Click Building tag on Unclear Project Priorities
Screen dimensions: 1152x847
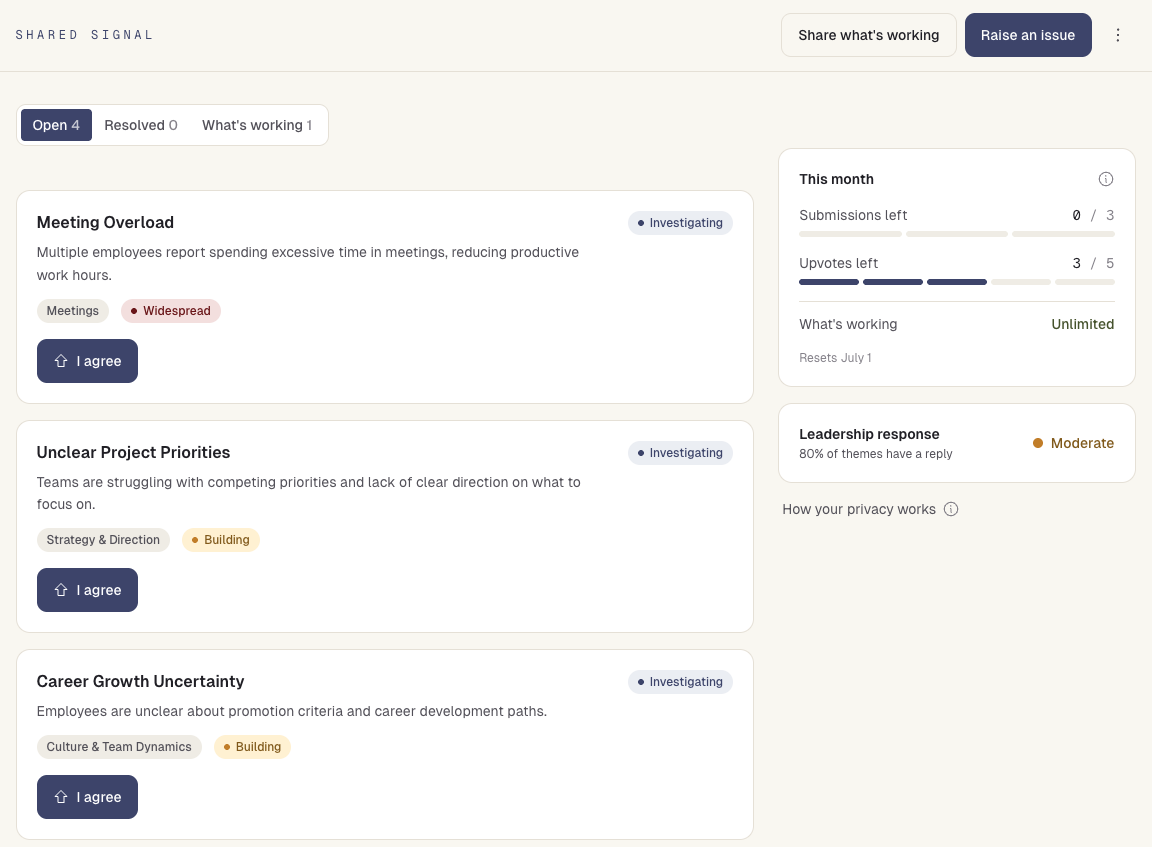220,540
